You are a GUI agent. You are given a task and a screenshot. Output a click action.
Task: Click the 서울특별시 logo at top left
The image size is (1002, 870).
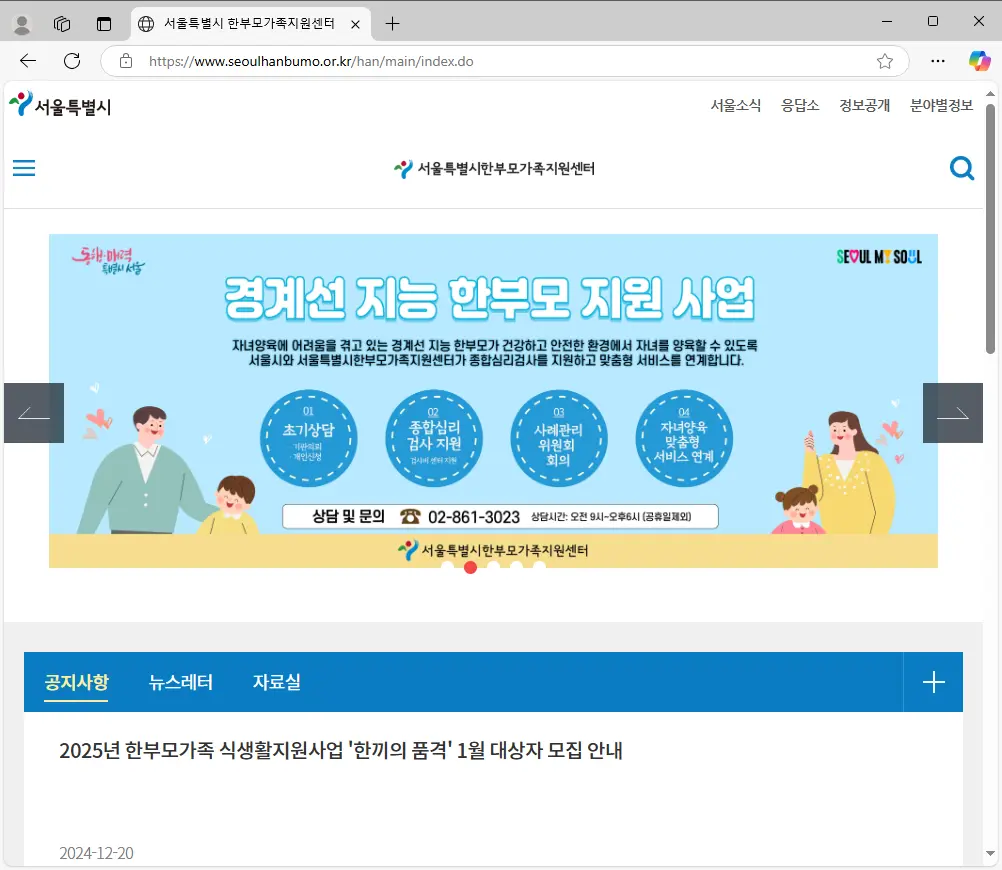point(60,104)
